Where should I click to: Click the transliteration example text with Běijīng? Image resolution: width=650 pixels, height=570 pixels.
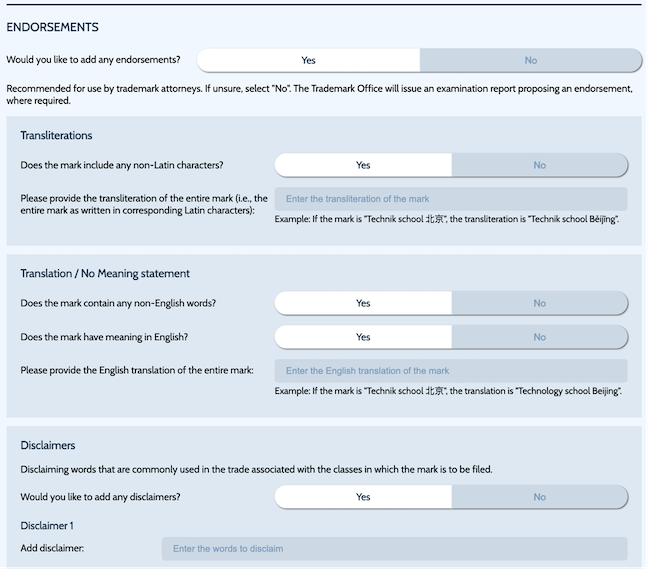click(x=447, y=218)
